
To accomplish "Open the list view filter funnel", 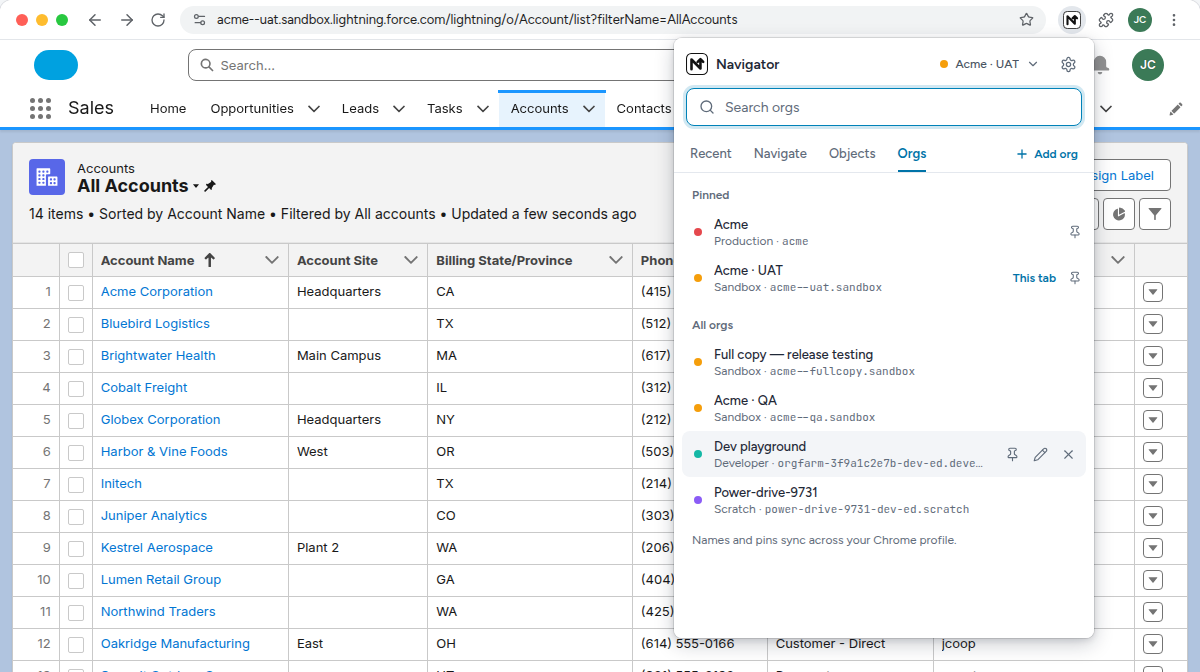I will pos(1155,213).
